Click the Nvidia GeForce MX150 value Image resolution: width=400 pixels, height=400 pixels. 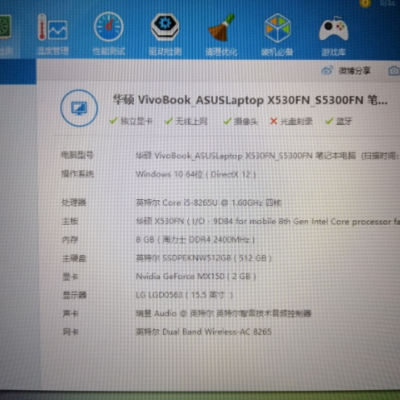pos(196,276)
